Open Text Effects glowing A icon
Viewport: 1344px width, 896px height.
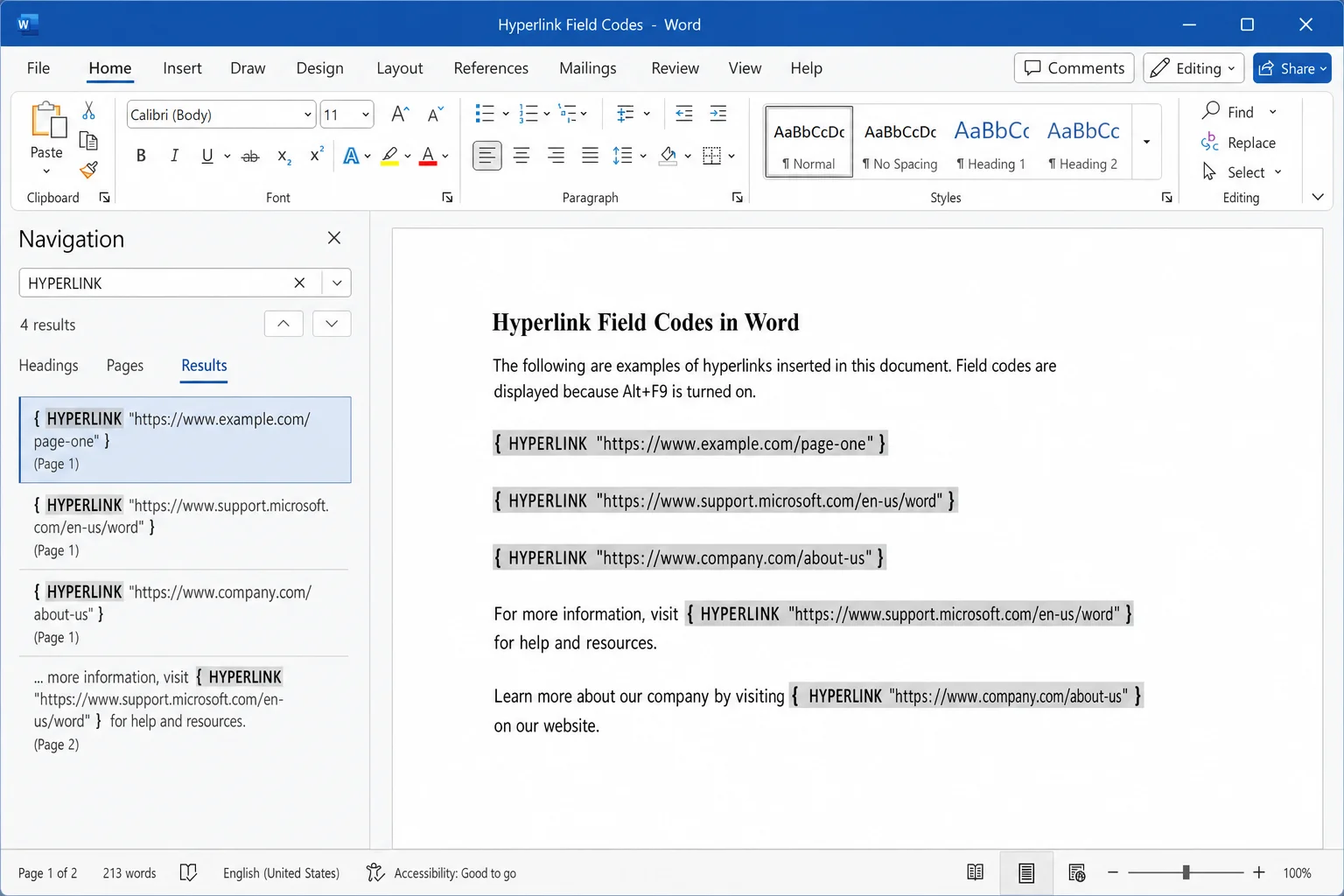tap(351, 156)
